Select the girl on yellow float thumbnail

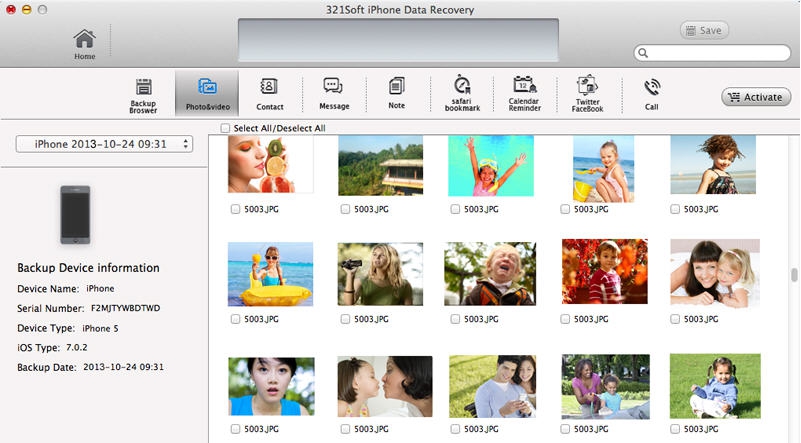point(270,274)
